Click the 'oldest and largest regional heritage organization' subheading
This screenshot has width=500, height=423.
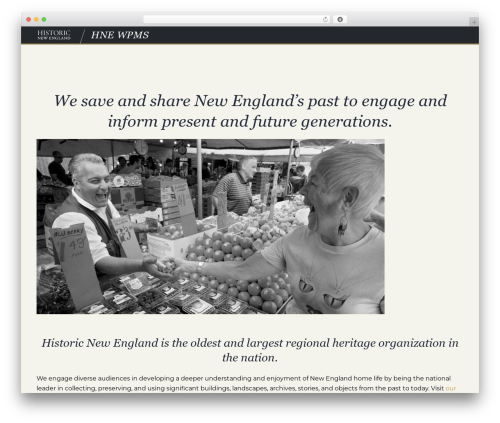coord(250,350)
